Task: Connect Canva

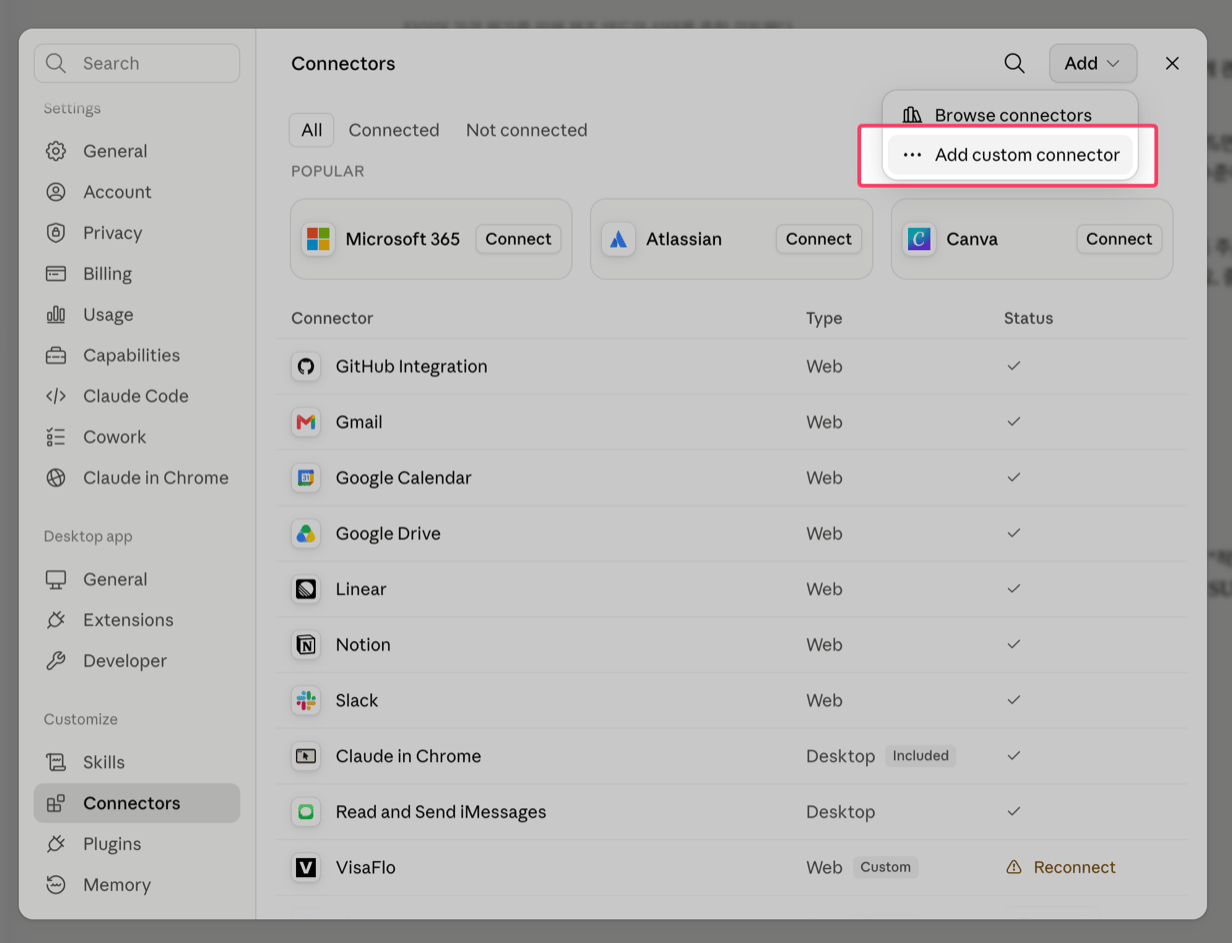Action: coord(1119,239)
